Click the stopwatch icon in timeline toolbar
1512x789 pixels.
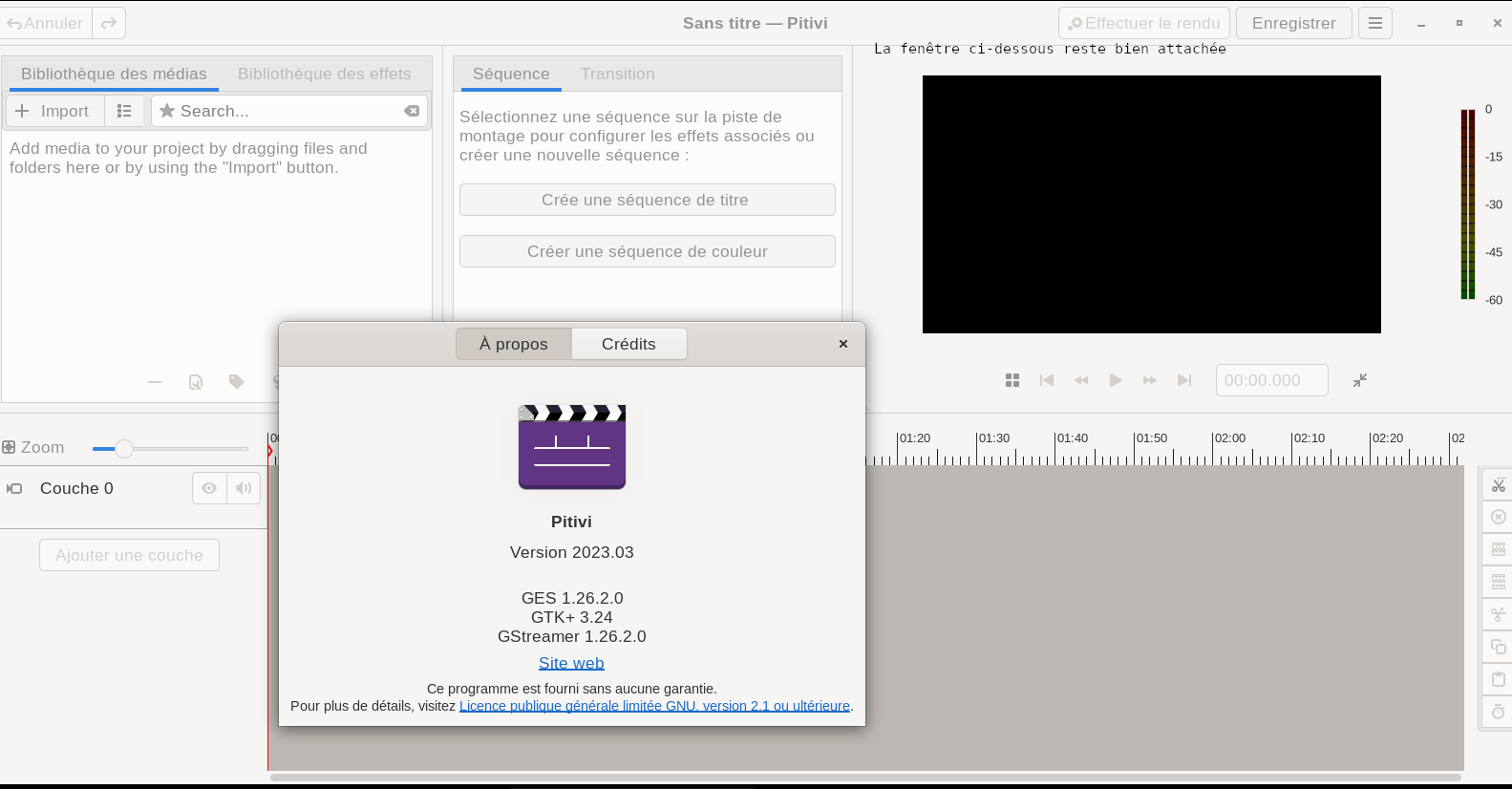[1498, 712]
